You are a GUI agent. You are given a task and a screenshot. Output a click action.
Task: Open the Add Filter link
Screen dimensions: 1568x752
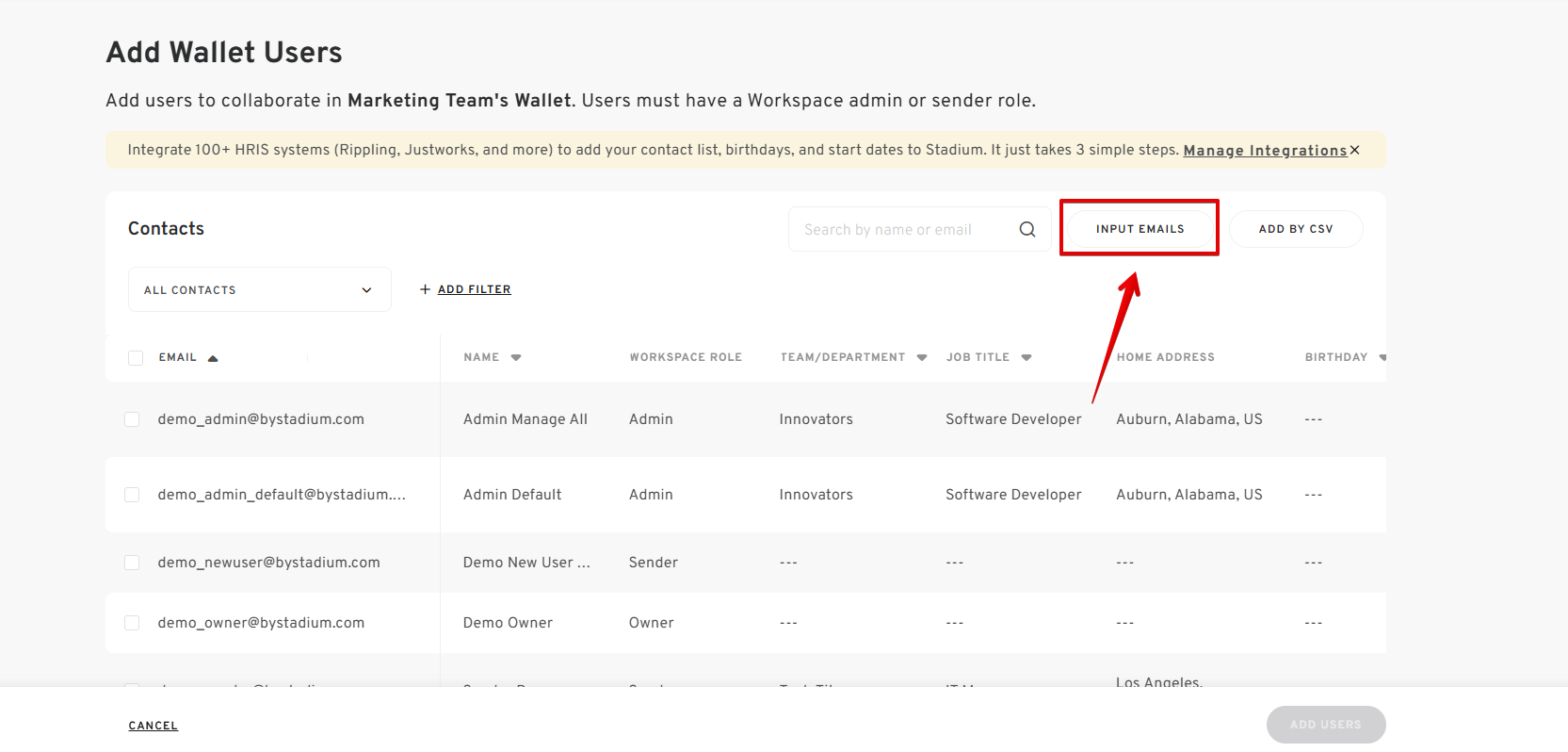point(475,289)
